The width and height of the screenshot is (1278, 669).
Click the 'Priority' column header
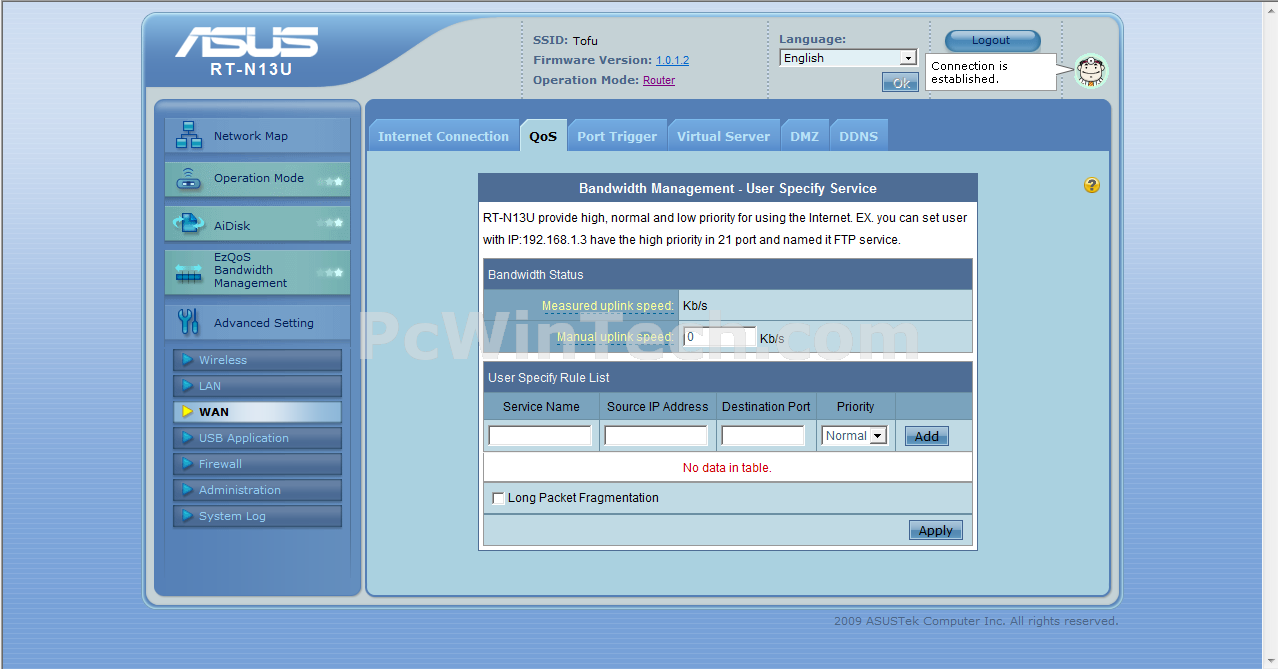click(855, 407)
